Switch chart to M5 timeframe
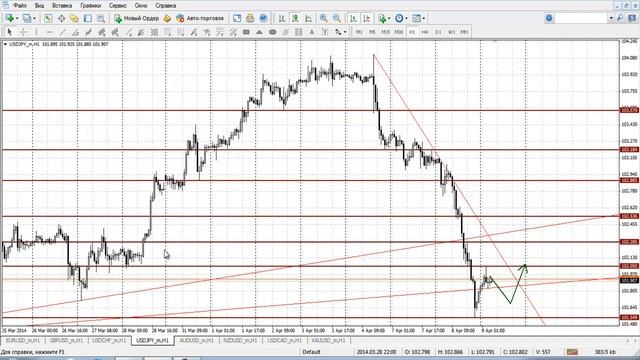 372,32
